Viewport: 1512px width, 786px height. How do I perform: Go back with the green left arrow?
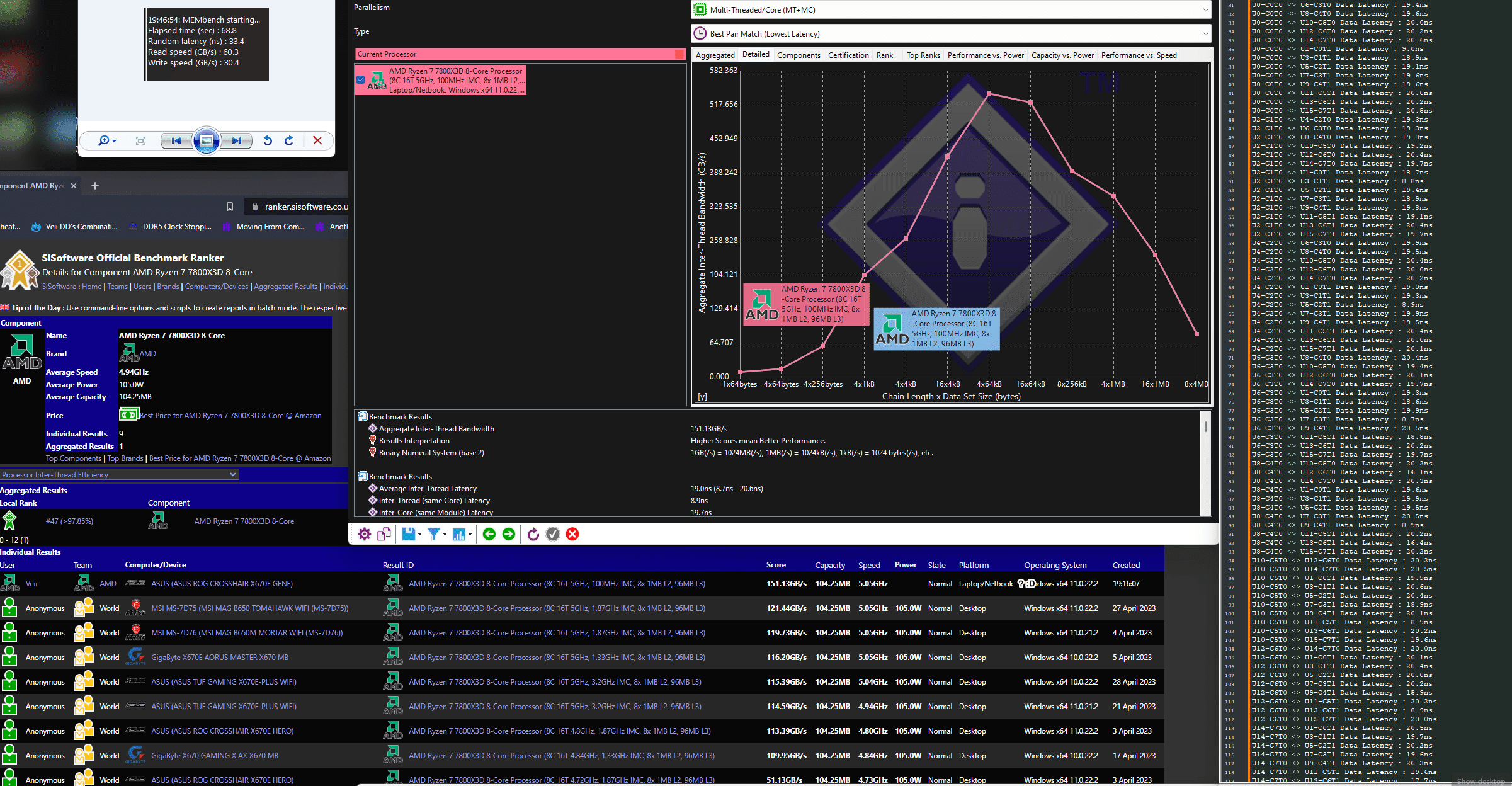489,534
